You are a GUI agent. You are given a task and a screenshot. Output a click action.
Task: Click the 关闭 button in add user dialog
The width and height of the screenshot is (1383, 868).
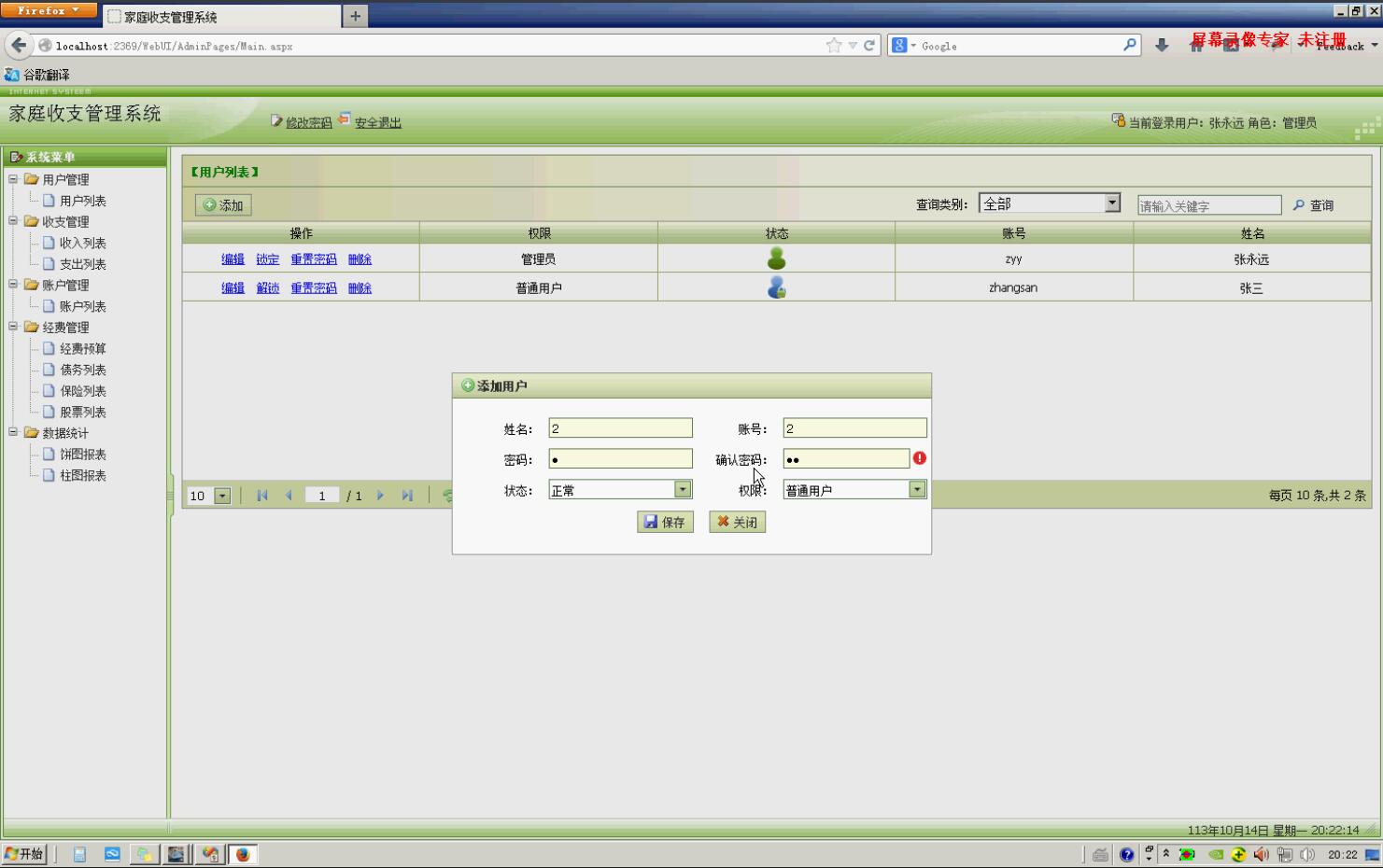pos(737,522)
